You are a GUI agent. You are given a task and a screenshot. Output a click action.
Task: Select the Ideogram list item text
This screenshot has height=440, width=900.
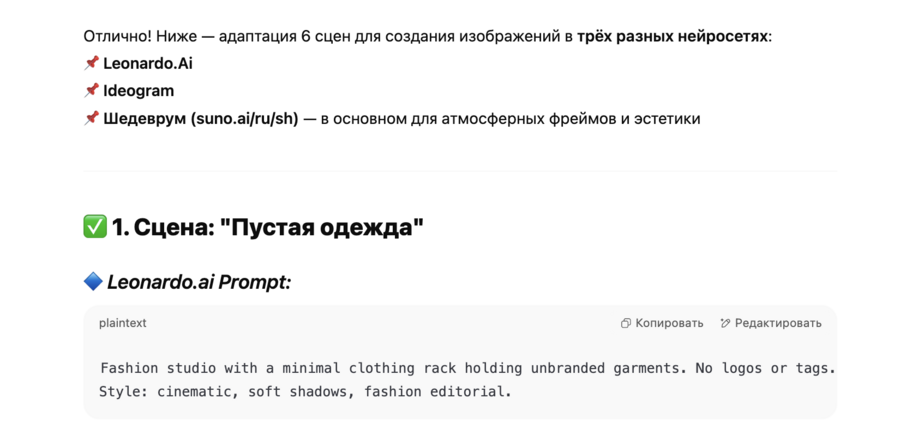pos(138,91)
